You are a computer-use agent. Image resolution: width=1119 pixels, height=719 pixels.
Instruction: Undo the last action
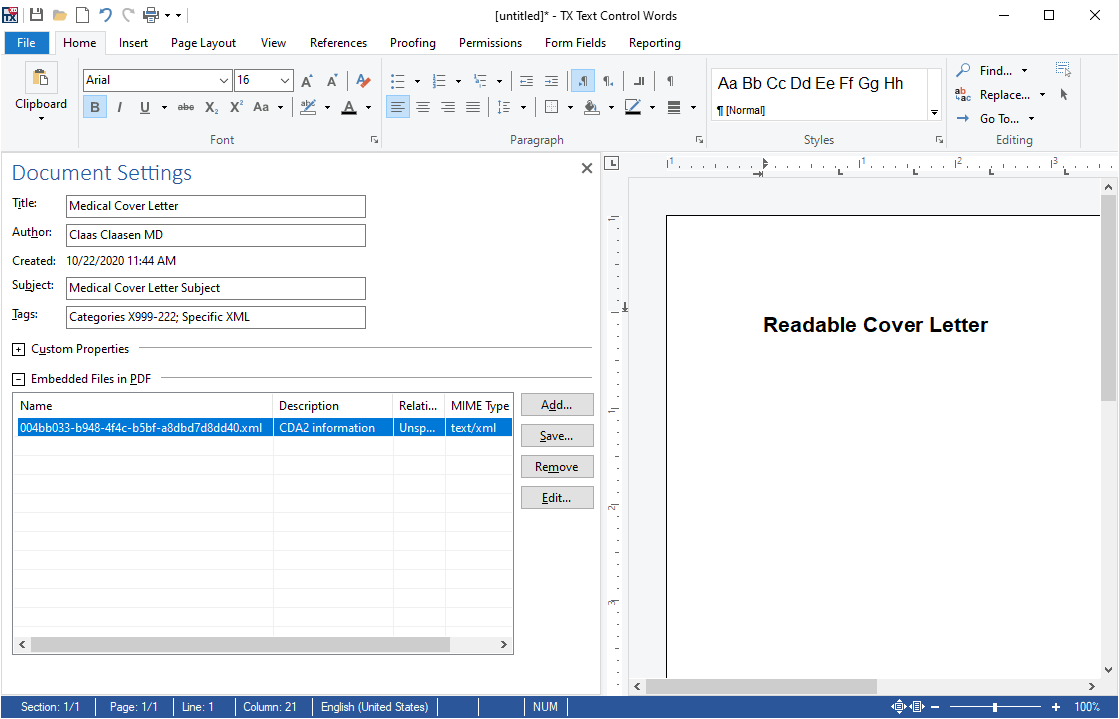click(x=106, y=15)
